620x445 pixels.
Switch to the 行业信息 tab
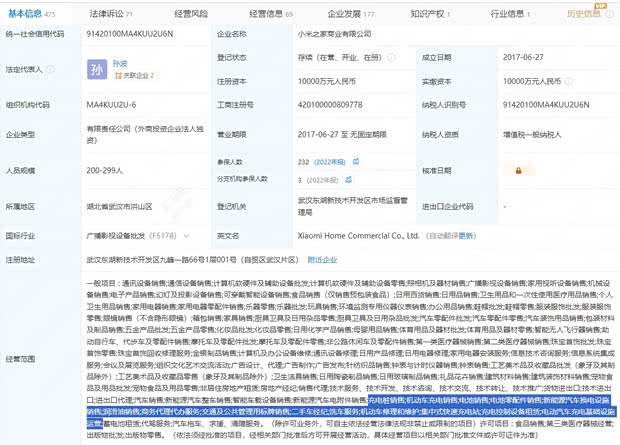pyautogui.click(x=508, y=13)
